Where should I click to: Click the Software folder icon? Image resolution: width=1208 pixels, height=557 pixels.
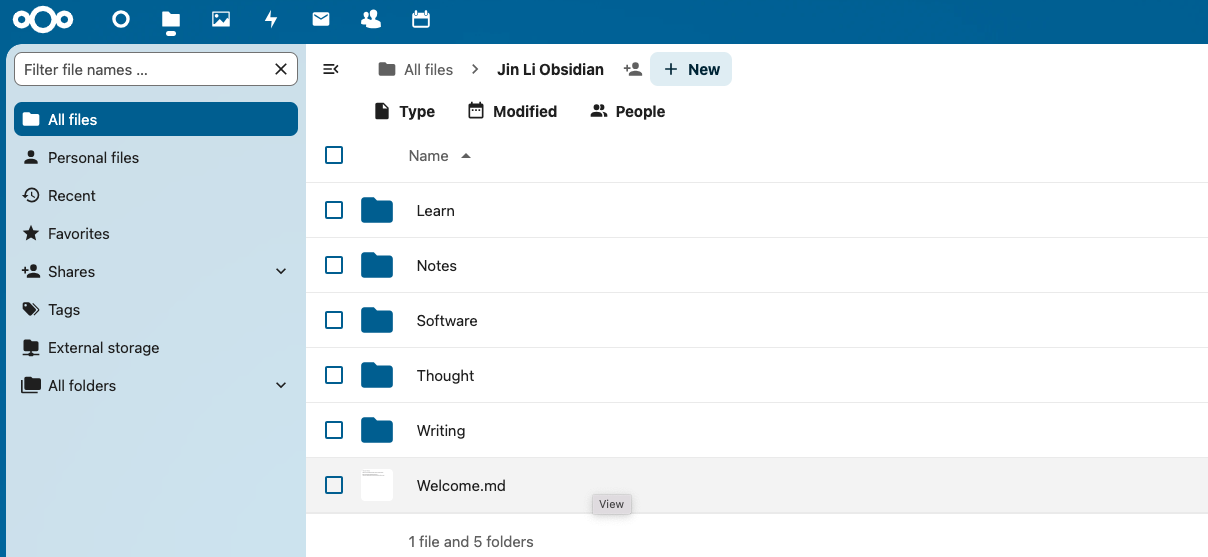pyautogui.click(x=377, y=320)
